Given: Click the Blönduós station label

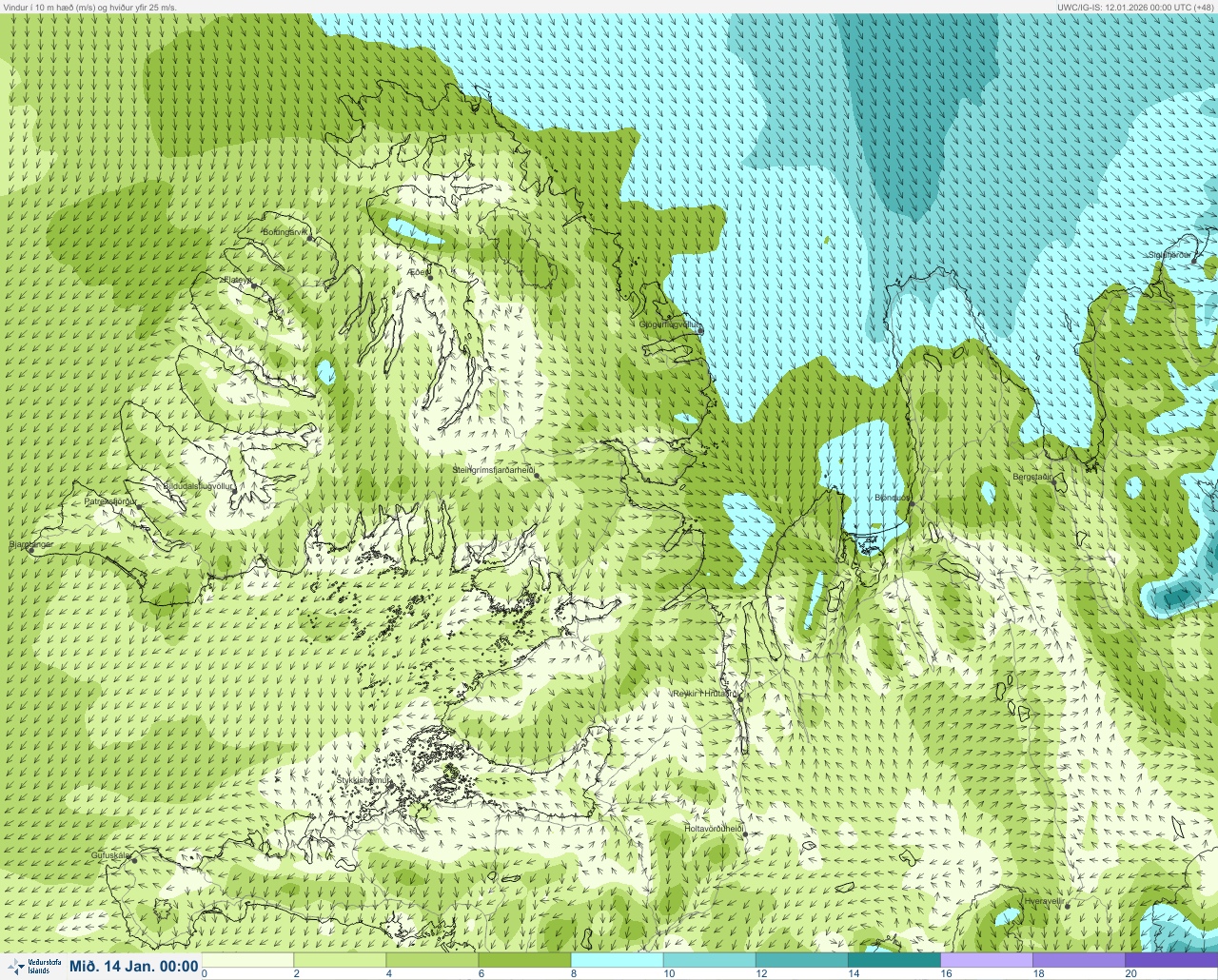Looking at the screenshot, I should pyautogui.click(x=893, y=498).
